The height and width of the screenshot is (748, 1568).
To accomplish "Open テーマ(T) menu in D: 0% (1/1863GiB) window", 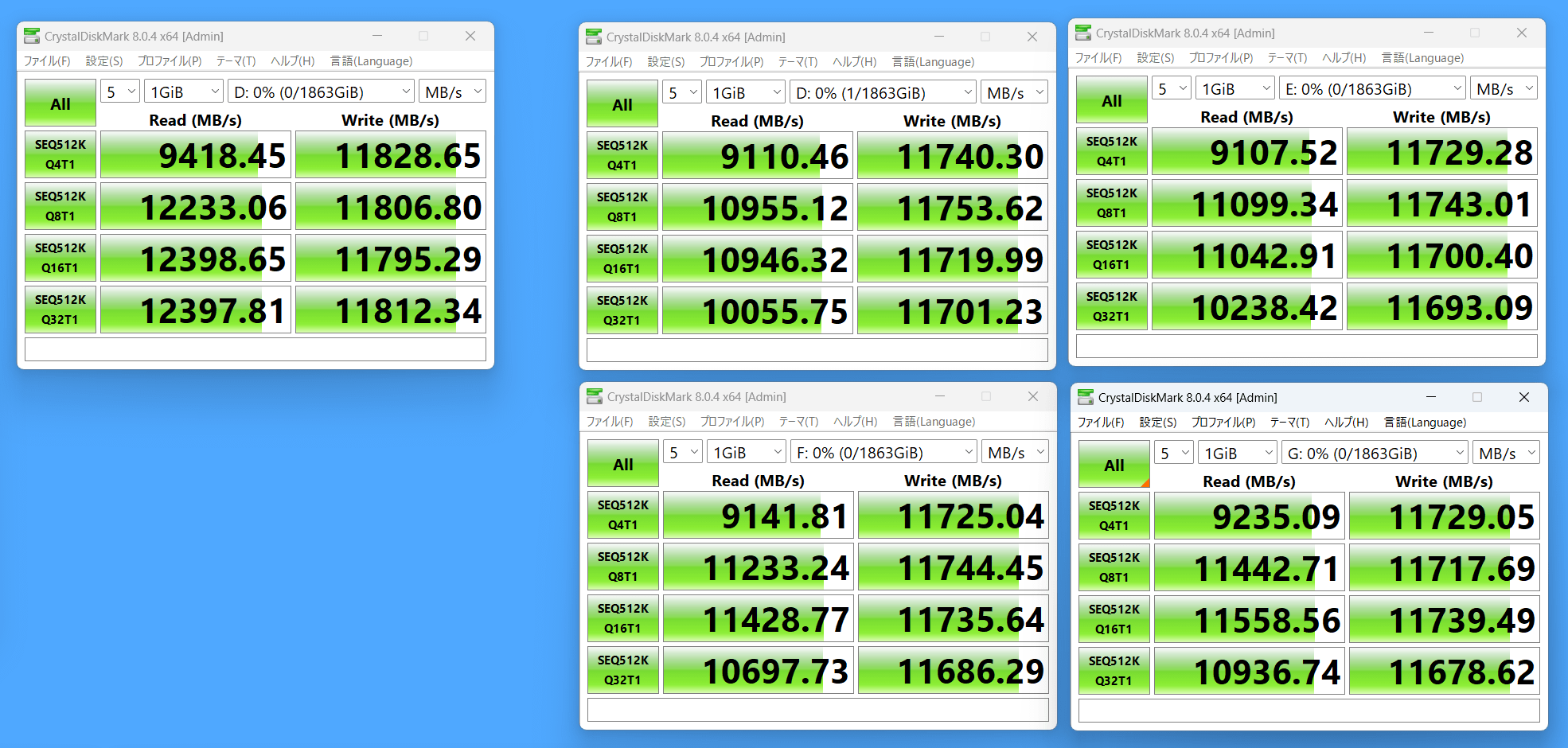I will [798, 61].
